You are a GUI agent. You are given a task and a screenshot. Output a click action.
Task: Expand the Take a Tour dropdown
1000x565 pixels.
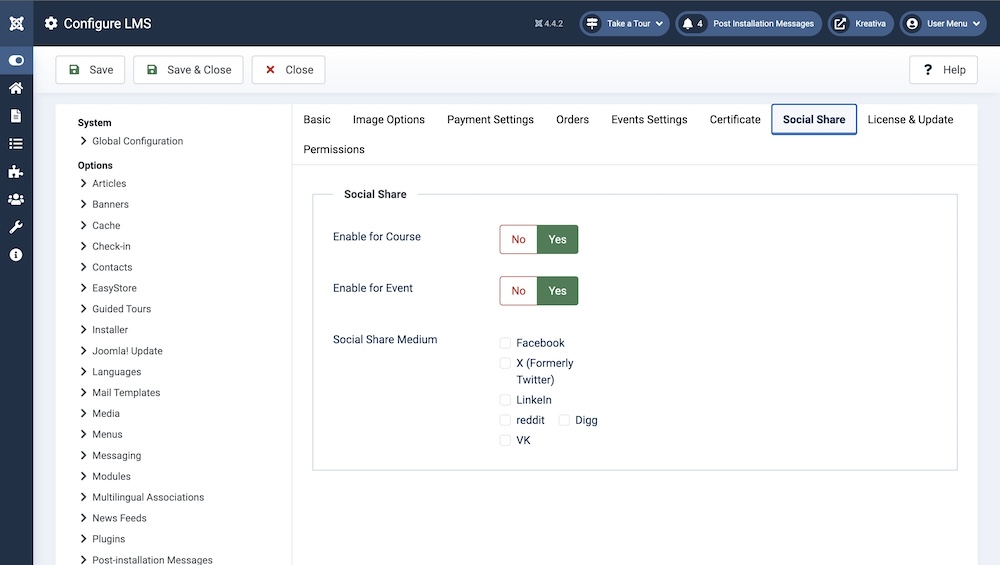pyautogui.click(x=625, y=23)
